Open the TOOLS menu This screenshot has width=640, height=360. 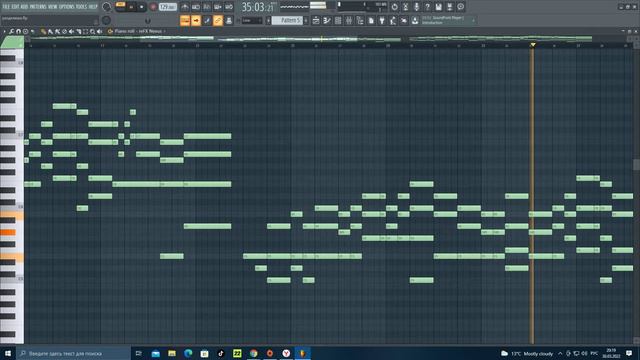click(x=82, y=7)
